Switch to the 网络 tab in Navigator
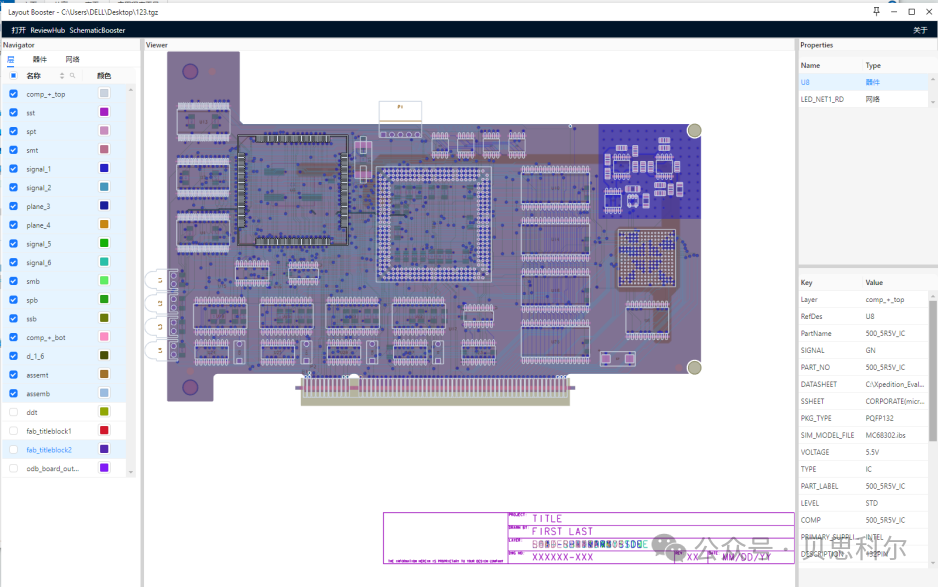 [72, 59]
